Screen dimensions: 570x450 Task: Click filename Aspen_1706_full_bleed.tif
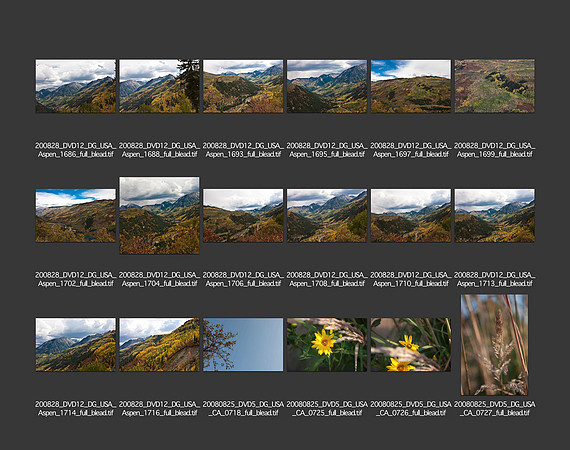point(243,279)
